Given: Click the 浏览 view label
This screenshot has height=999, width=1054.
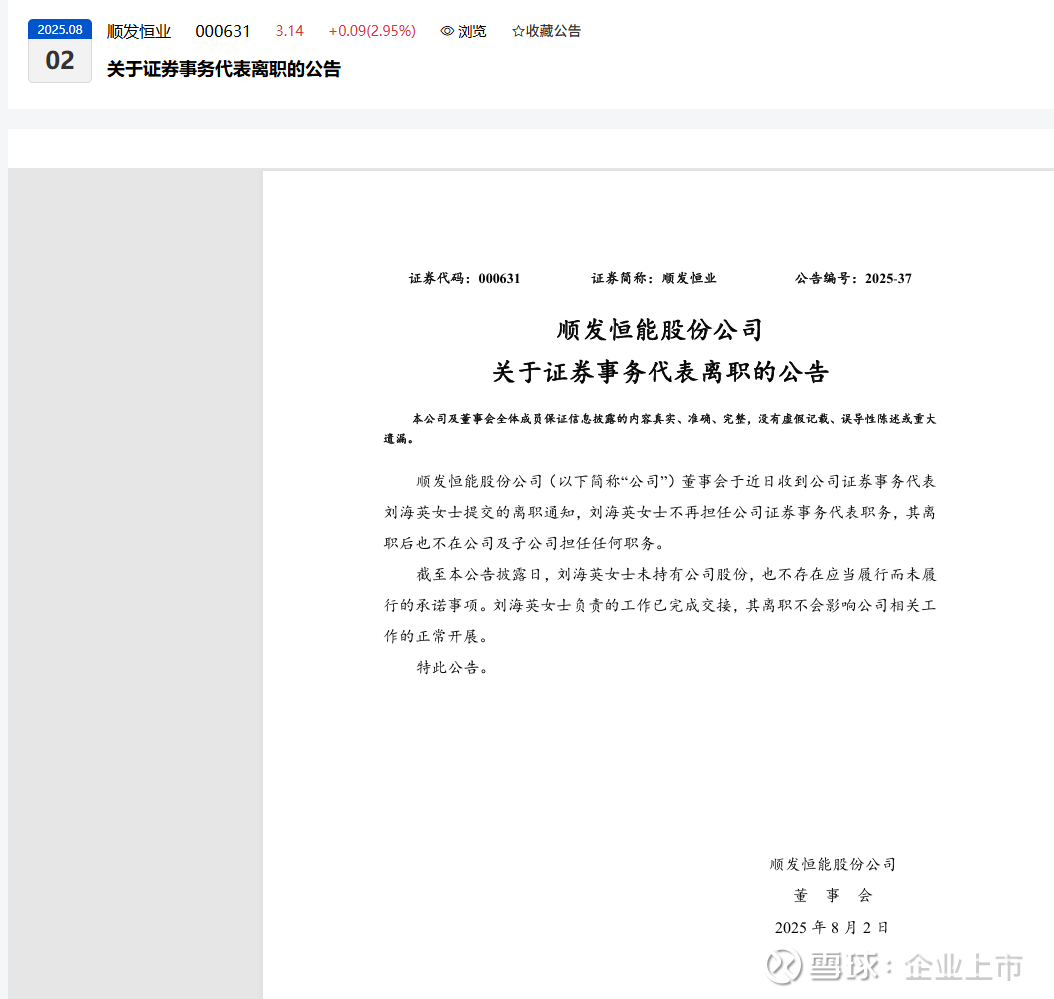Looking at the screenshot, I should point(472,31).
